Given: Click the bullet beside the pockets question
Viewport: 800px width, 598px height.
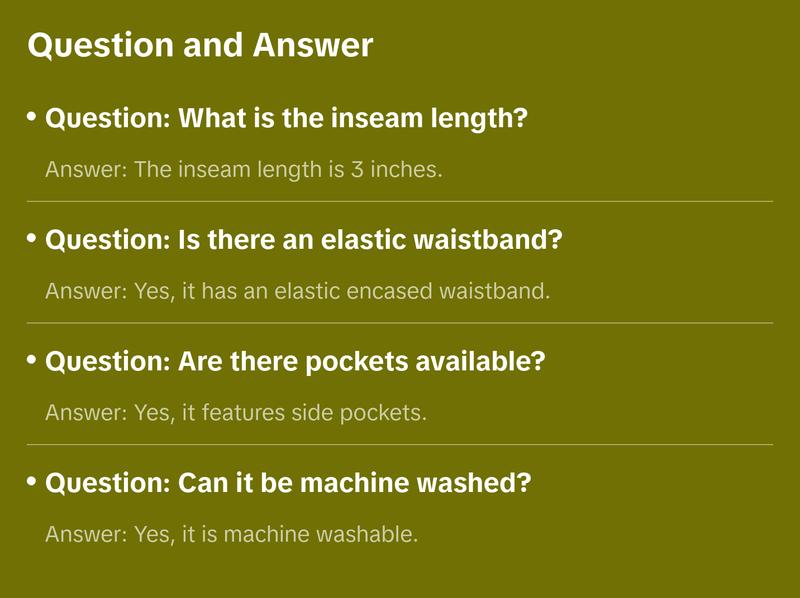Looking at the screenshot, I should point(32,360).
